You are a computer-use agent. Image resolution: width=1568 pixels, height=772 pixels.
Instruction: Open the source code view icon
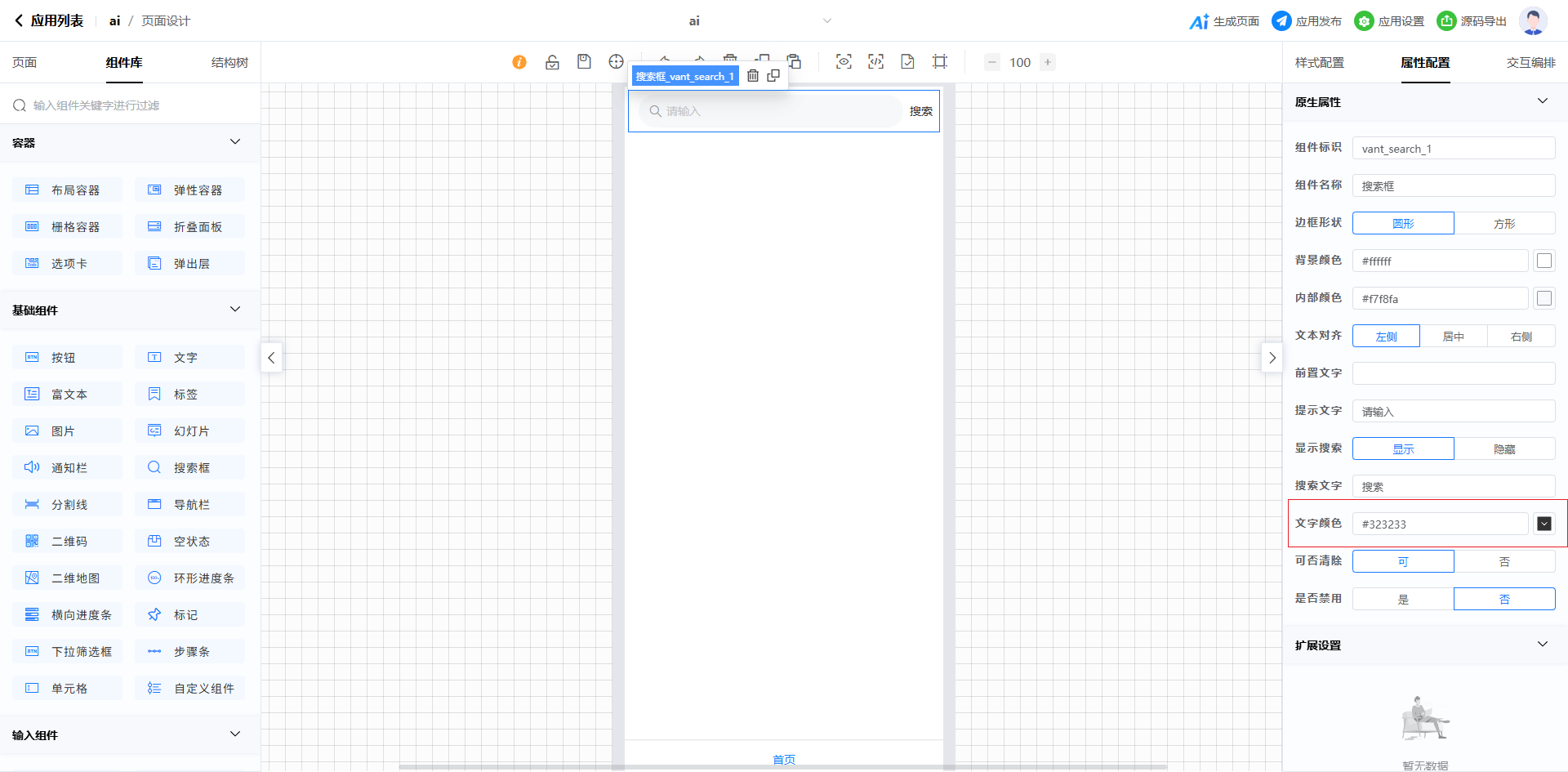pos(875,62)
